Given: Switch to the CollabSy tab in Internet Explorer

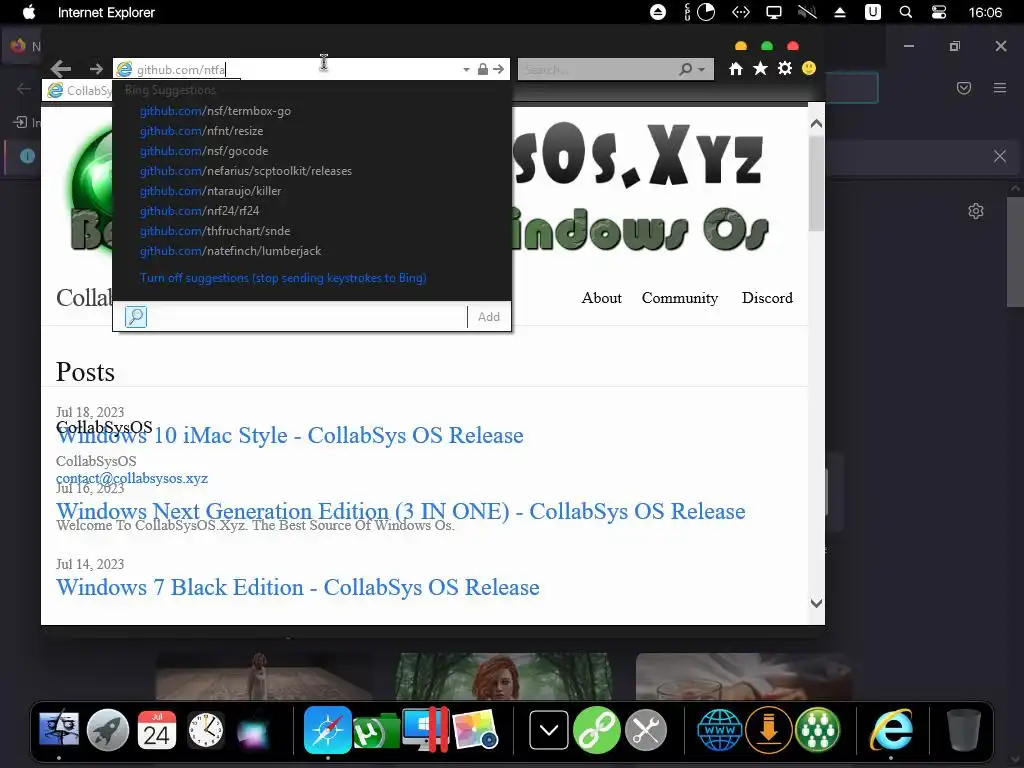Looking at the screenshot, I should coord(78,90).
